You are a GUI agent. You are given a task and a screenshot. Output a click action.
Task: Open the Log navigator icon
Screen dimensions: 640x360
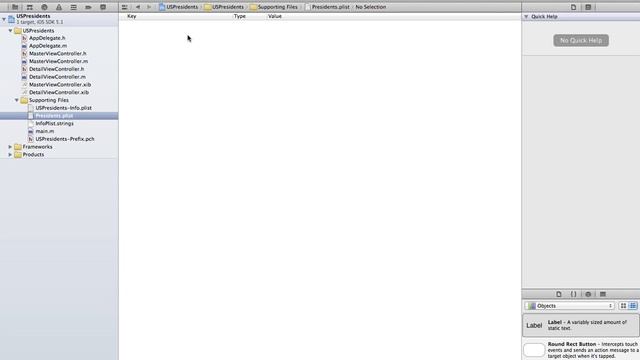(103, 7)
